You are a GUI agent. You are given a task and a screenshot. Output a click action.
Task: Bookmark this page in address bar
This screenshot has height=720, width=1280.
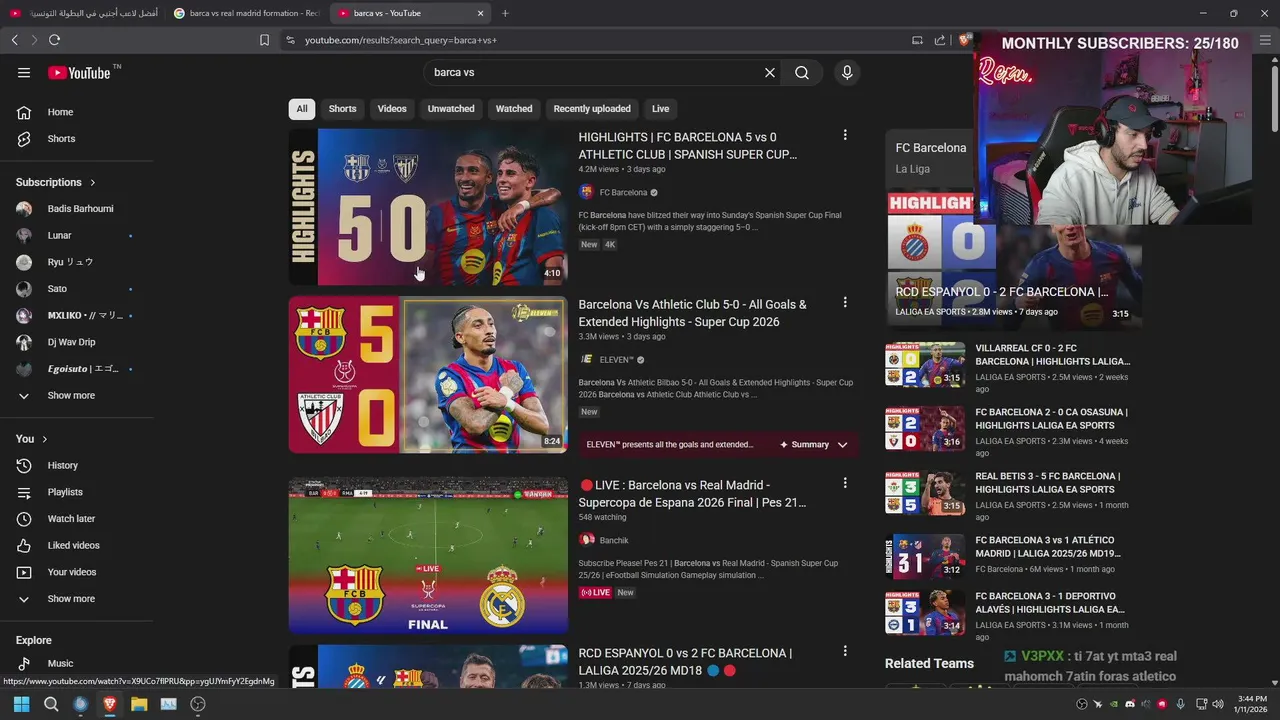pyautogui.click(x=264, y=40)
